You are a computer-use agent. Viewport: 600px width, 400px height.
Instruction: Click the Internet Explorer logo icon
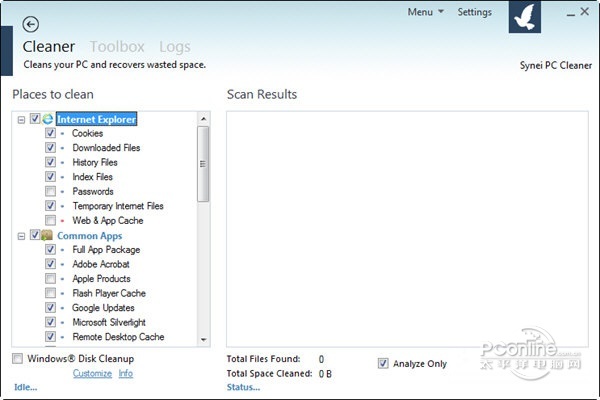(x=48, y=119)
